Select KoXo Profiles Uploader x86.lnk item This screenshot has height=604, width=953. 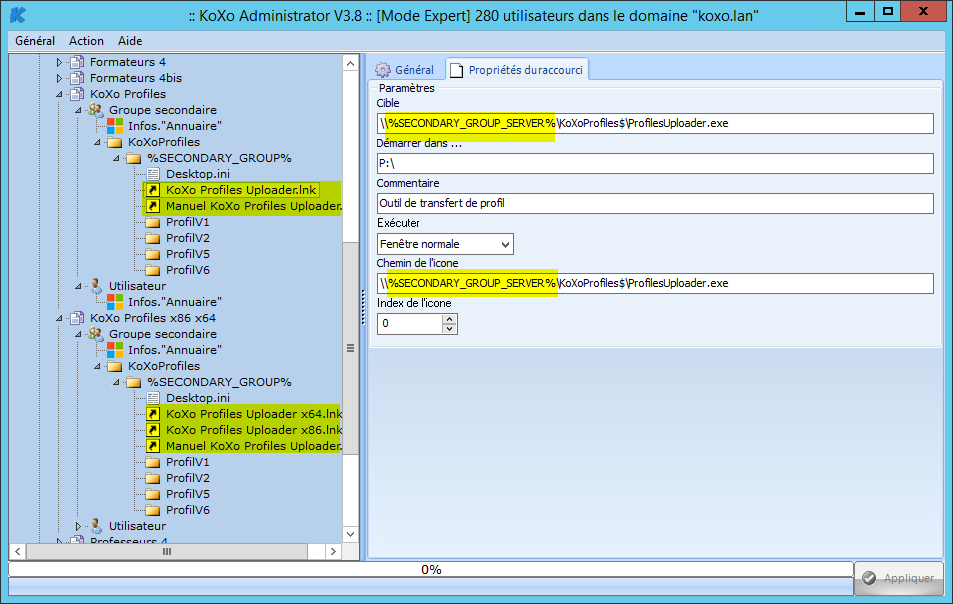(254, 430)
